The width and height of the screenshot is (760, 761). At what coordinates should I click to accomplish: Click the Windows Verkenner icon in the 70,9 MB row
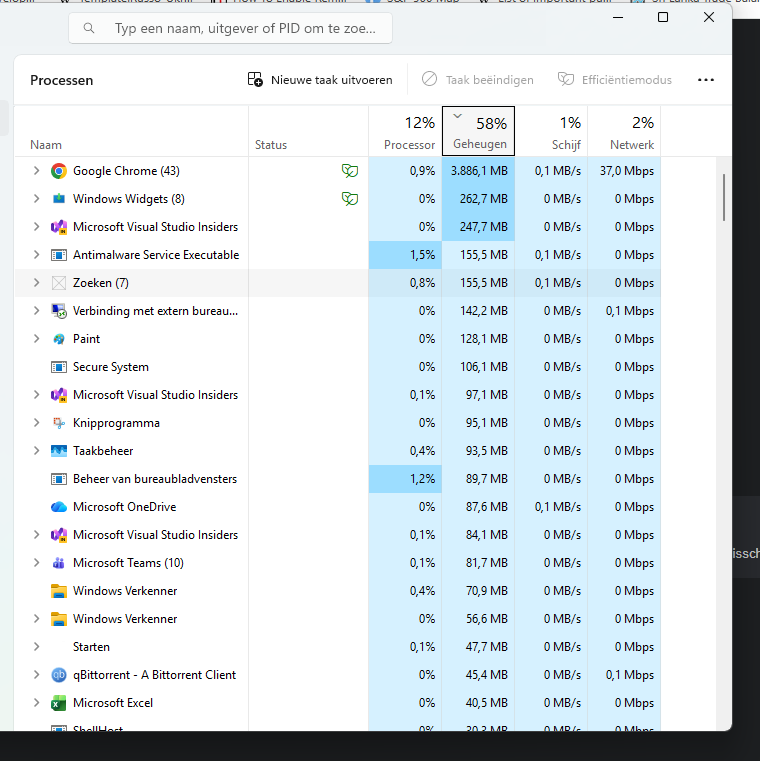click(59, 591)
